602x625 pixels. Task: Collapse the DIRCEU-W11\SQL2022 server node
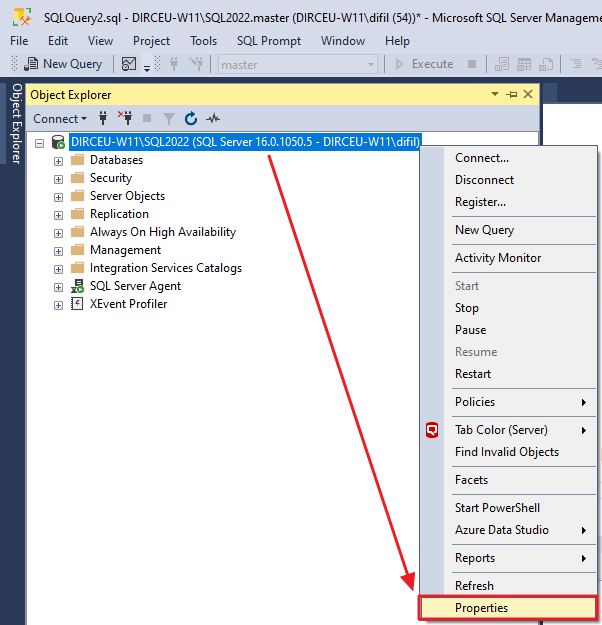click(x=39, y=143)
